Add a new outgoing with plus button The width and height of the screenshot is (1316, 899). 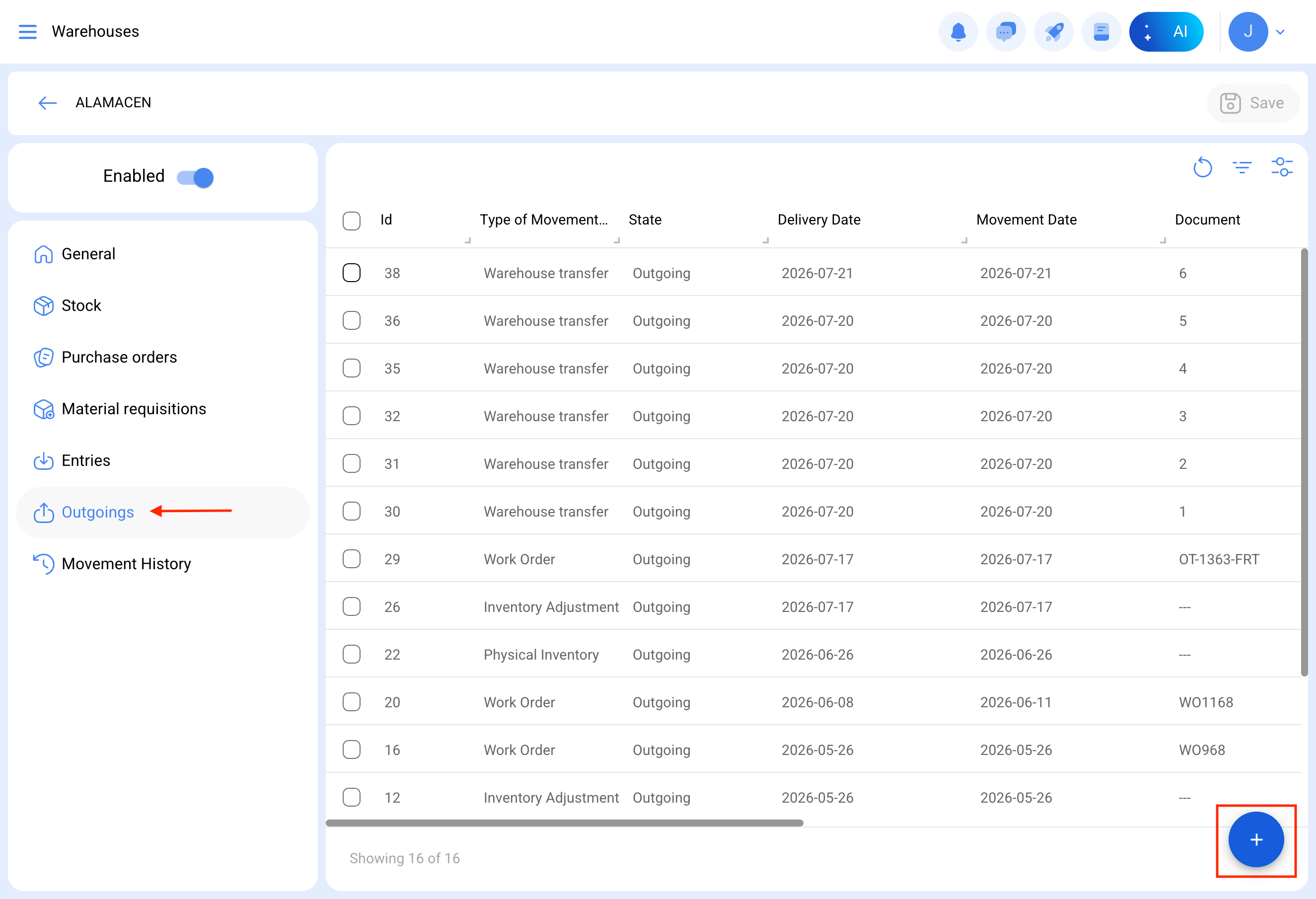(1255, 839)
